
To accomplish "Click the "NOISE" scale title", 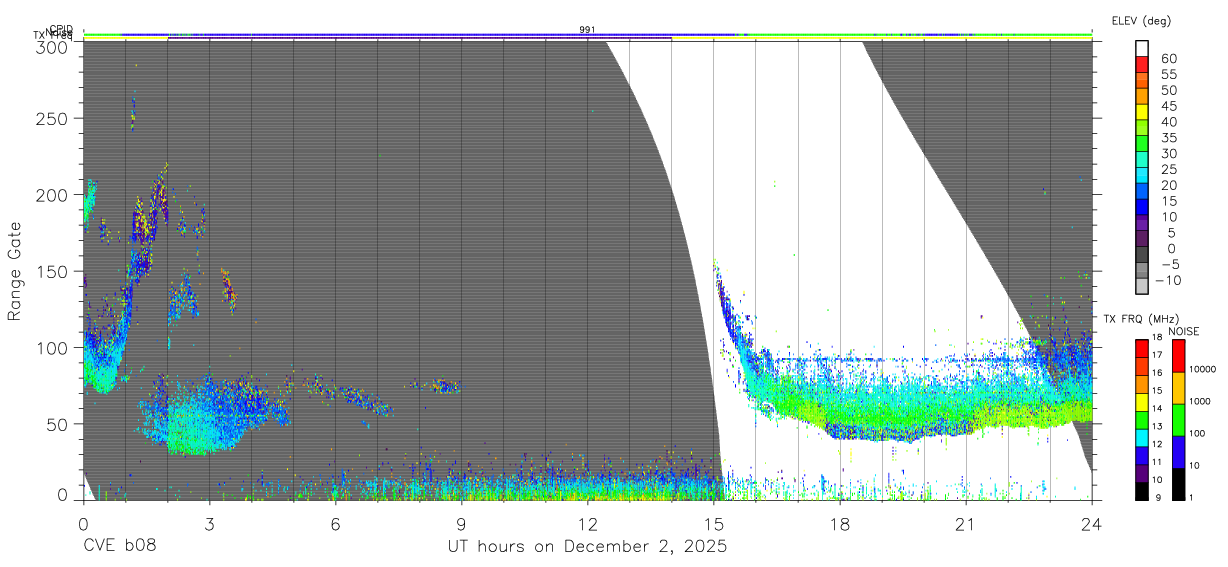I will tap(1184, 331).
